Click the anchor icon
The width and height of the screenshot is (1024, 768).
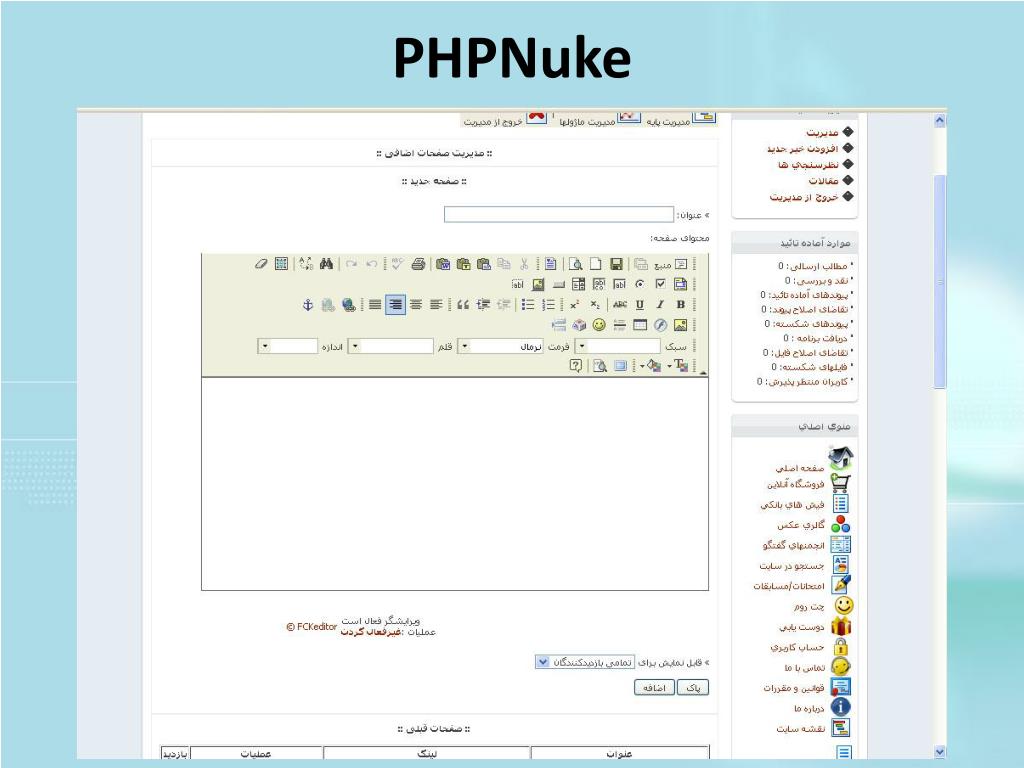[x=308, y=305]
